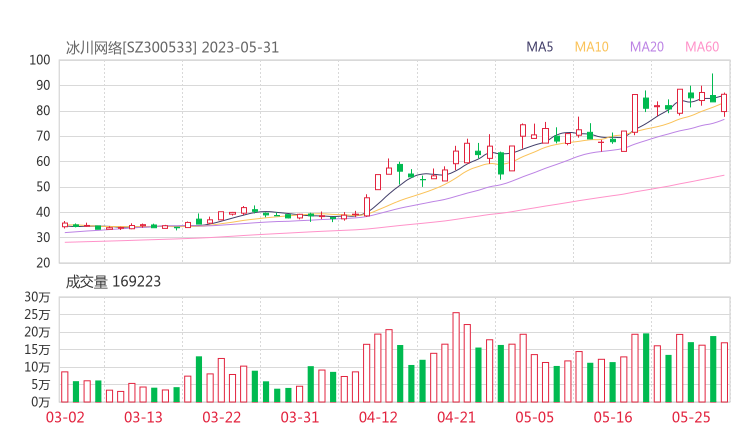Click the 成交量 169223 volume label

click(113, 282)
